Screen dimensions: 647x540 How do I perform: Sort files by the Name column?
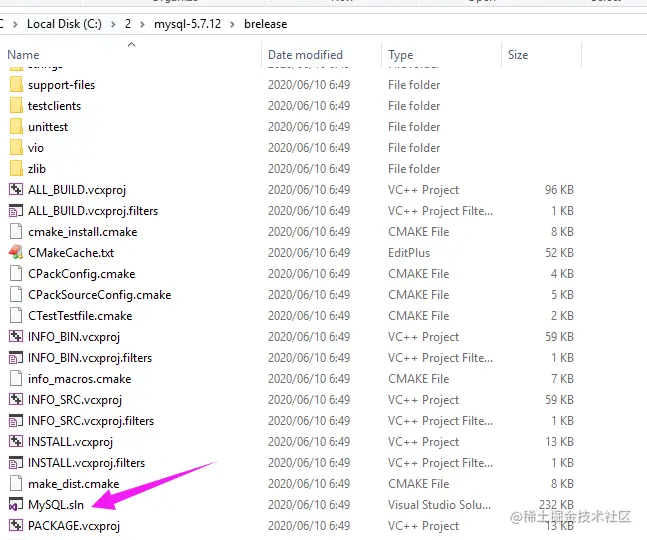point(23,55)
